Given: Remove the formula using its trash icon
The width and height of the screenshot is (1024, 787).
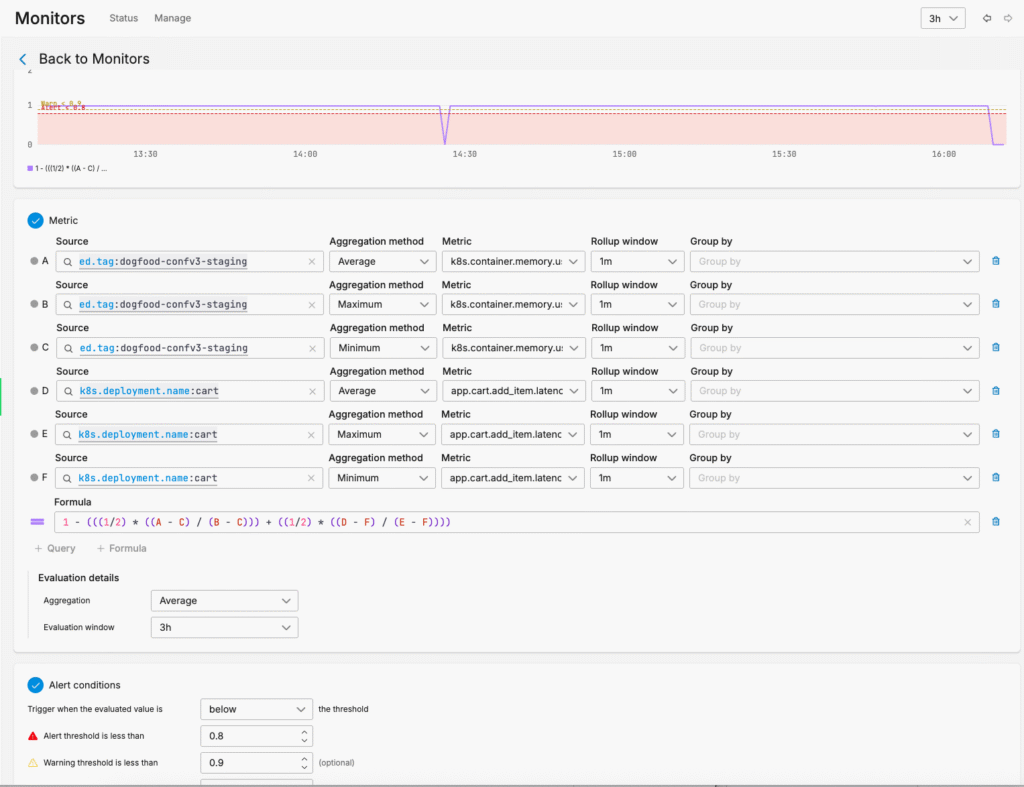Looking at the screenshot, I should point(995,521).
